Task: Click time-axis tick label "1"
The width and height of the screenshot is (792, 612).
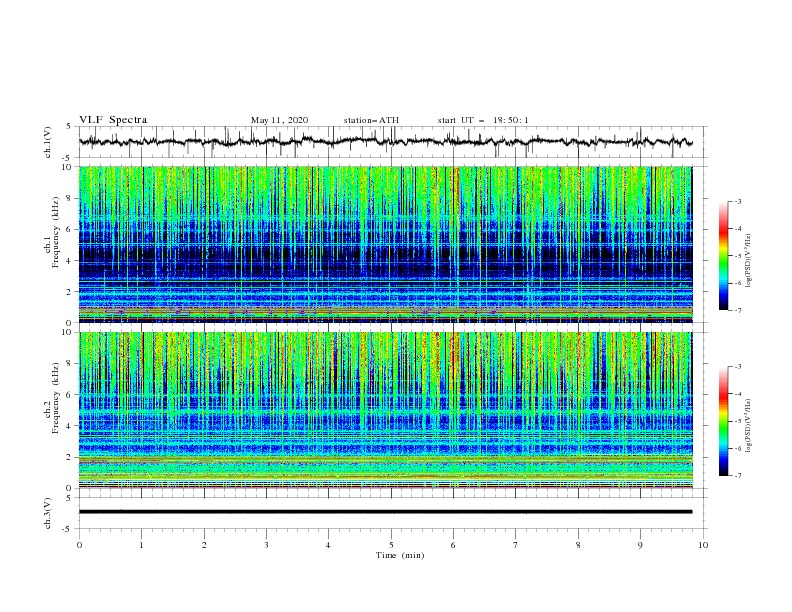Action: pyautogui.click(x=141, y=545)
